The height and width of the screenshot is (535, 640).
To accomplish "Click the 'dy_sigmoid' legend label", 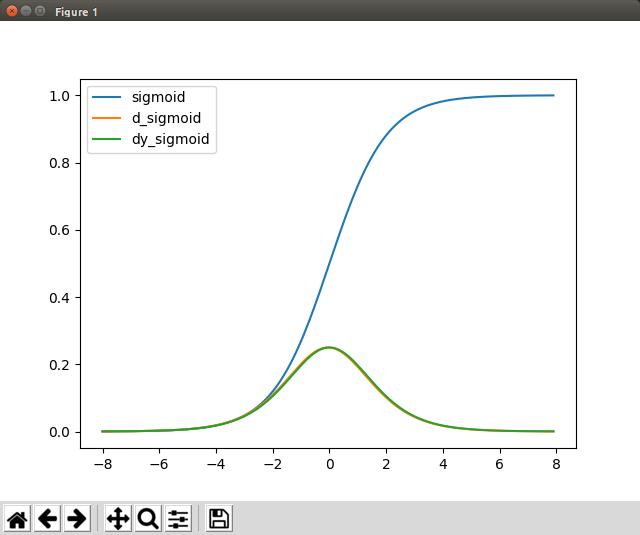I will point(171,139).
